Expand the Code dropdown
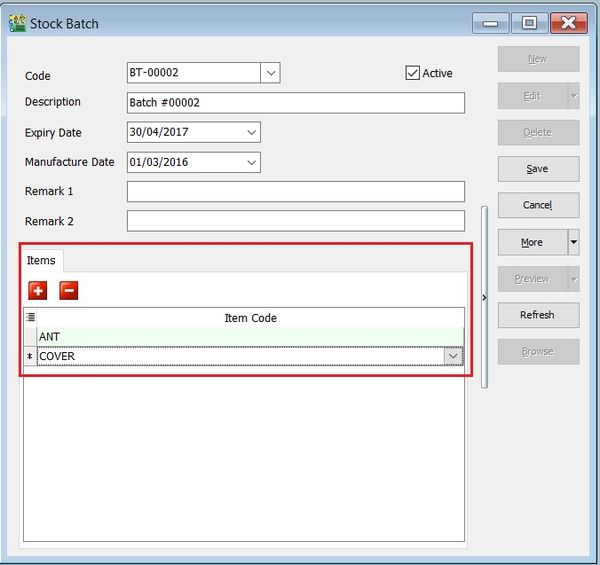600x565 pixels. click(270, 72)
